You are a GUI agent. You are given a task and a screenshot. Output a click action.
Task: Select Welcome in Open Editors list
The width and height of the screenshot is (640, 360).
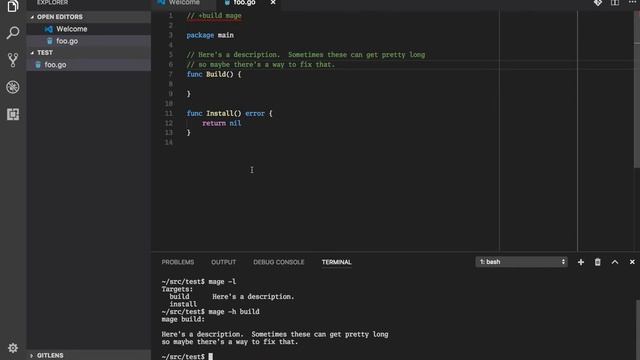pyautogui.click(x=89, y=29)
